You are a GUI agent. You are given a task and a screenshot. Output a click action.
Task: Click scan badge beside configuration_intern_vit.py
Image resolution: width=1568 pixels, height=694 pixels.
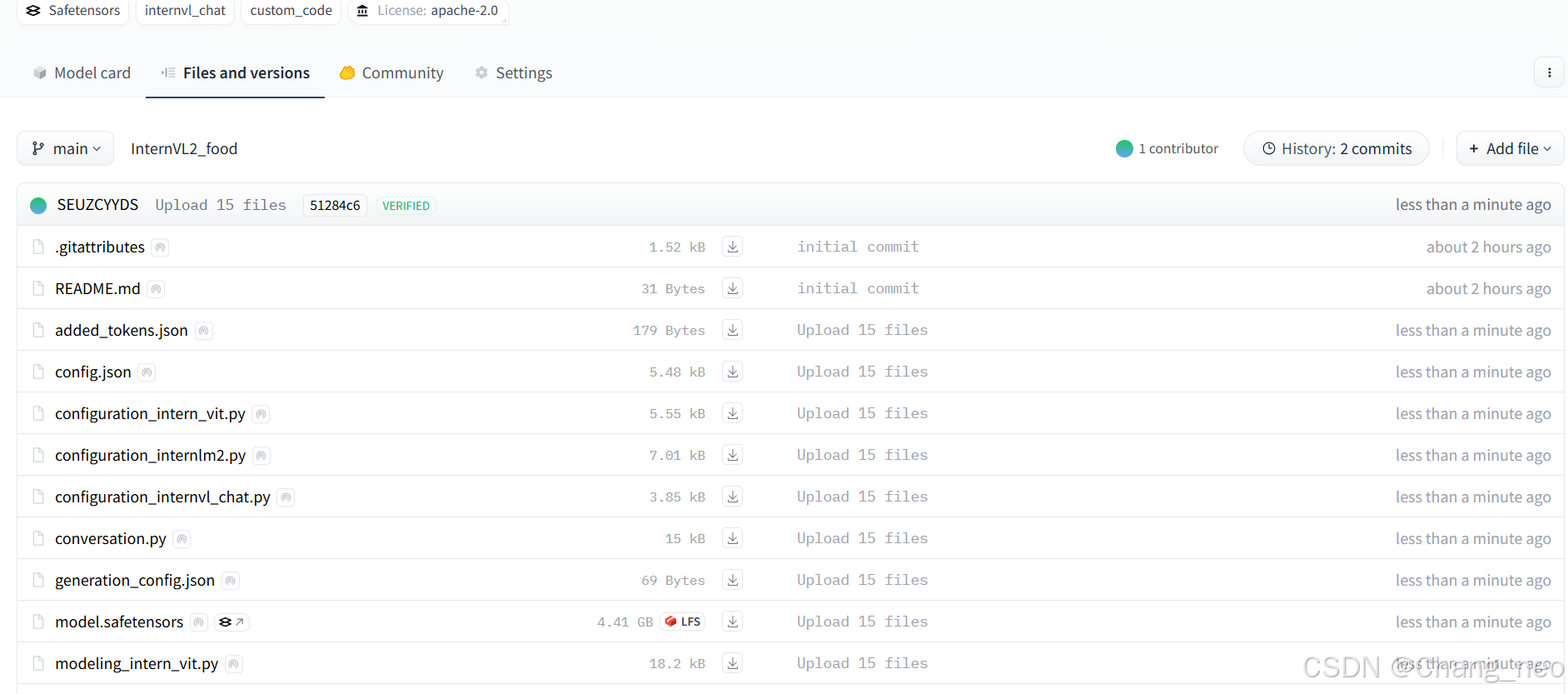coord(261,414)
